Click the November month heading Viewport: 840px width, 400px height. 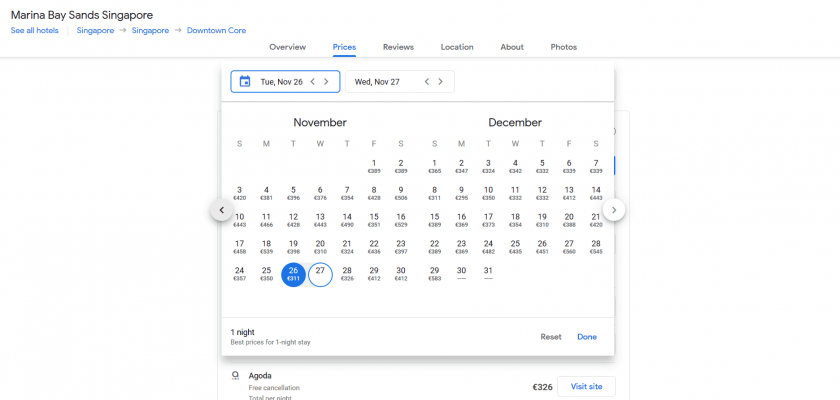click(x=320, y=123)
